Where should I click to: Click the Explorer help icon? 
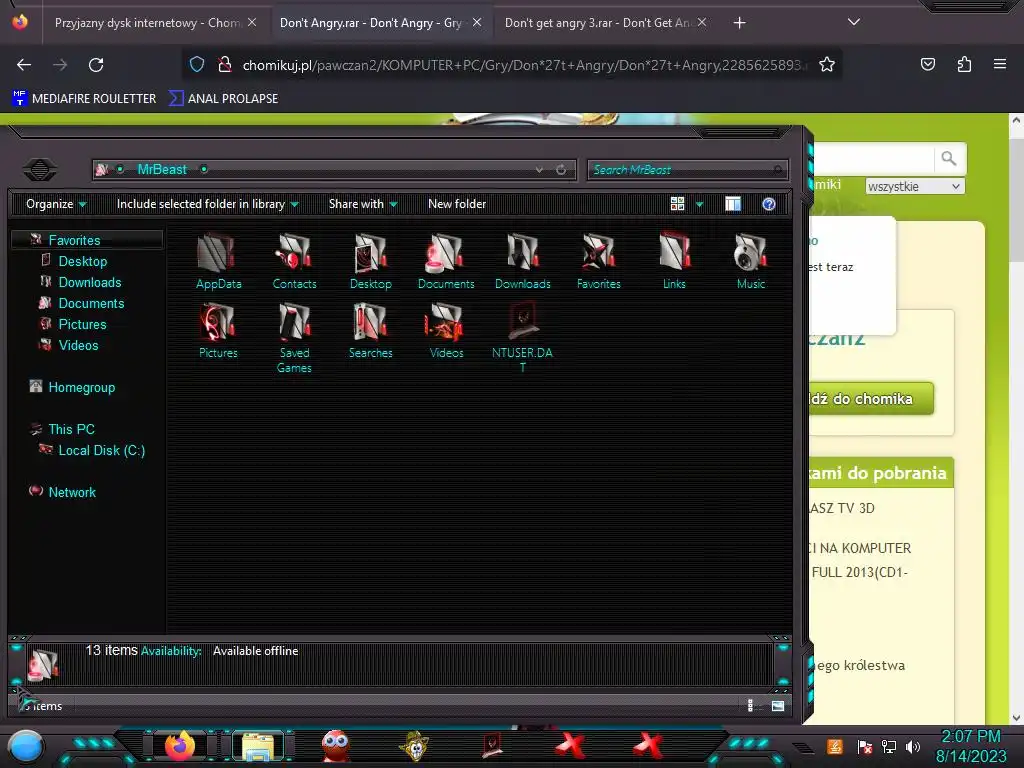click(x=769, y=204)
